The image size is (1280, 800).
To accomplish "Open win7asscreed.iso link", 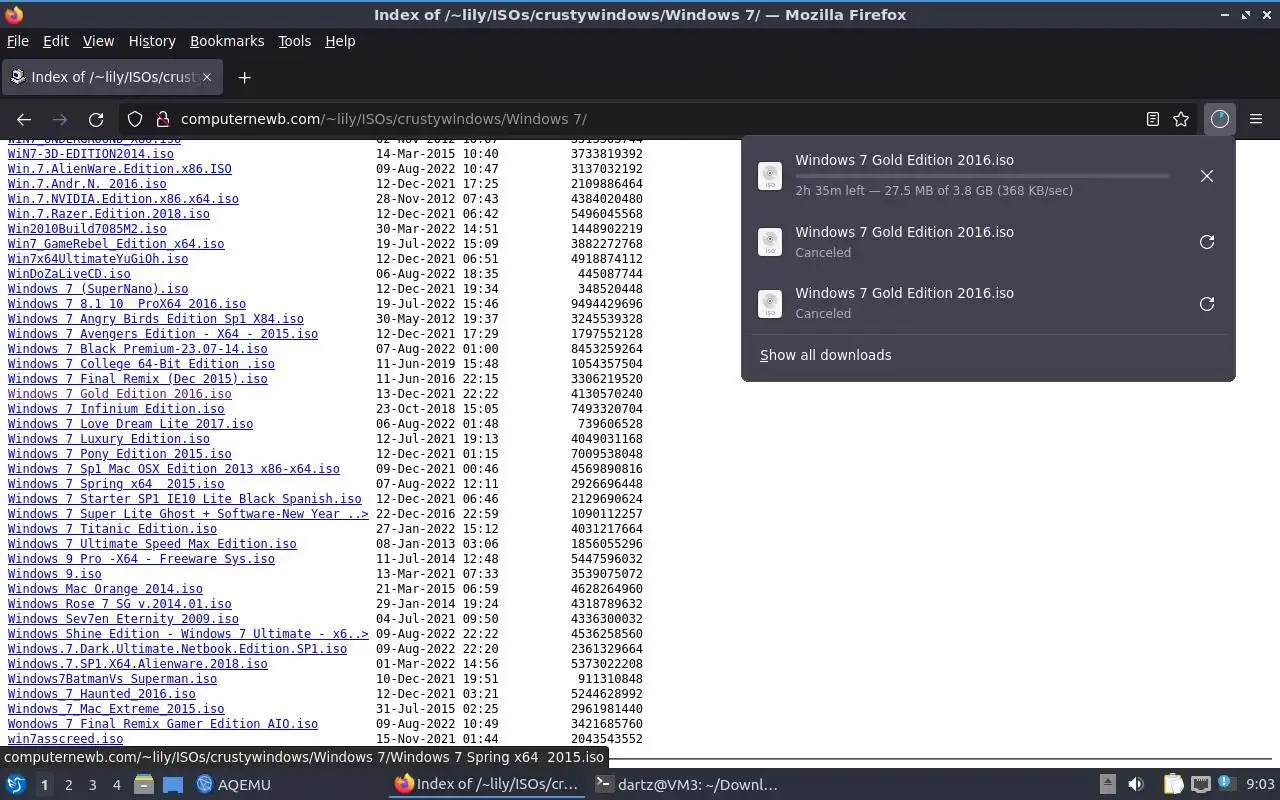I will (65, 739).
